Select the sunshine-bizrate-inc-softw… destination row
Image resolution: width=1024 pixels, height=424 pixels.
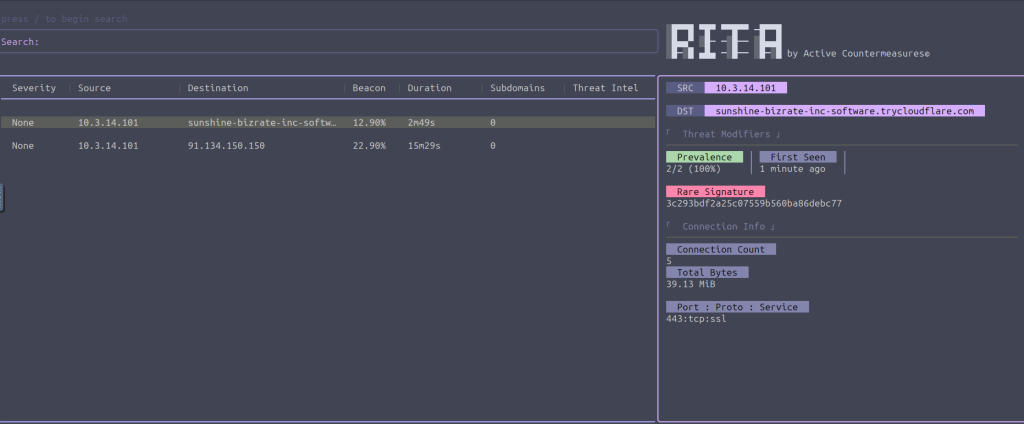pyautogui.click(x=262, y=122)
